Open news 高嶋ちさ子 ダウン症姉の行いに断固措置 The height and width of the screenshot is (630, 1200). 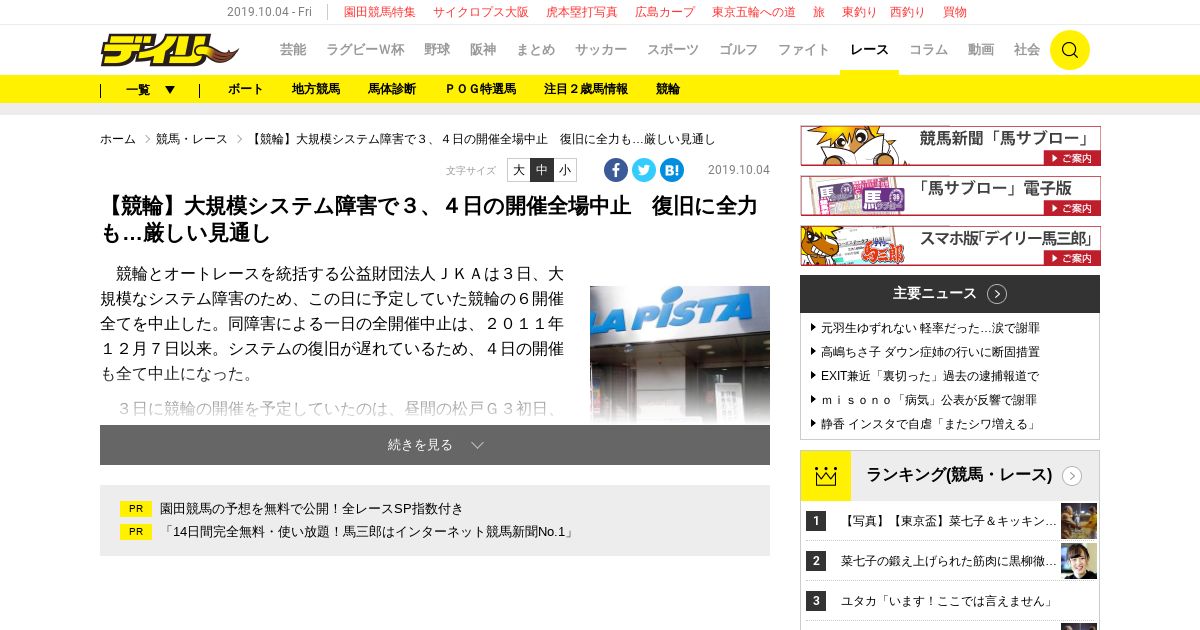[x=930, y=352]
